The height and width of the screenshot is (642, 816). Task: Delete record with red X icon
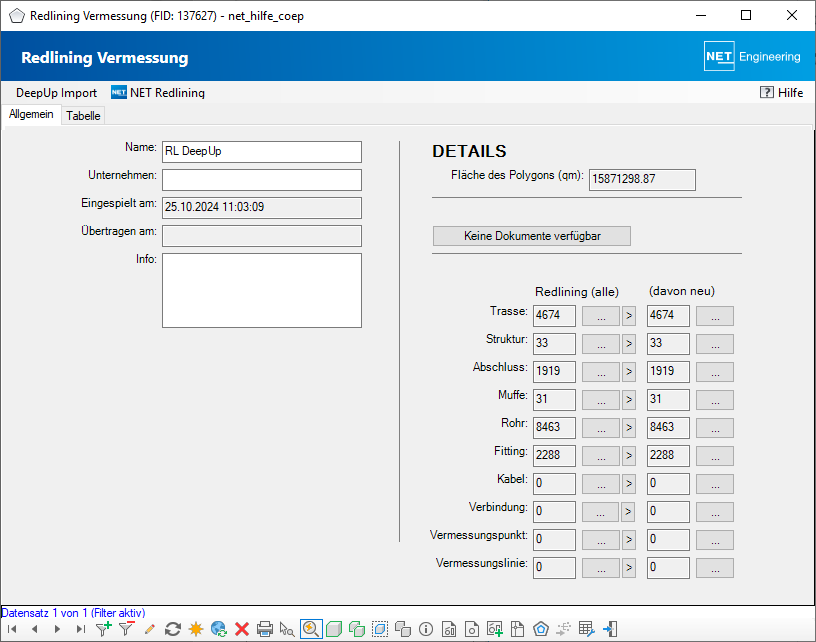point(241,629)
